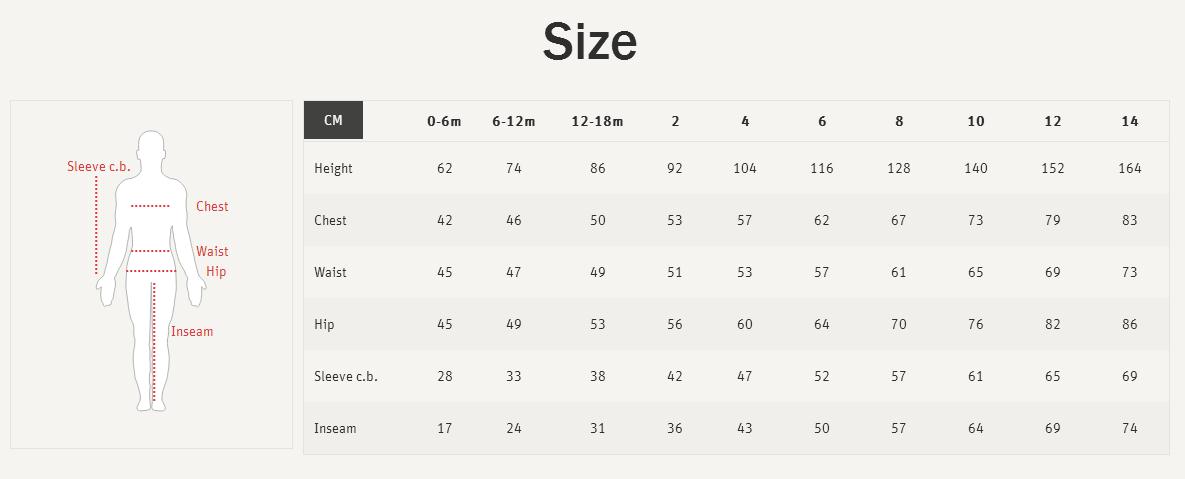The height and width of the screenshot is (479, 1185).
Task: Select the 6-12m size column header
Action: (513, 122)
